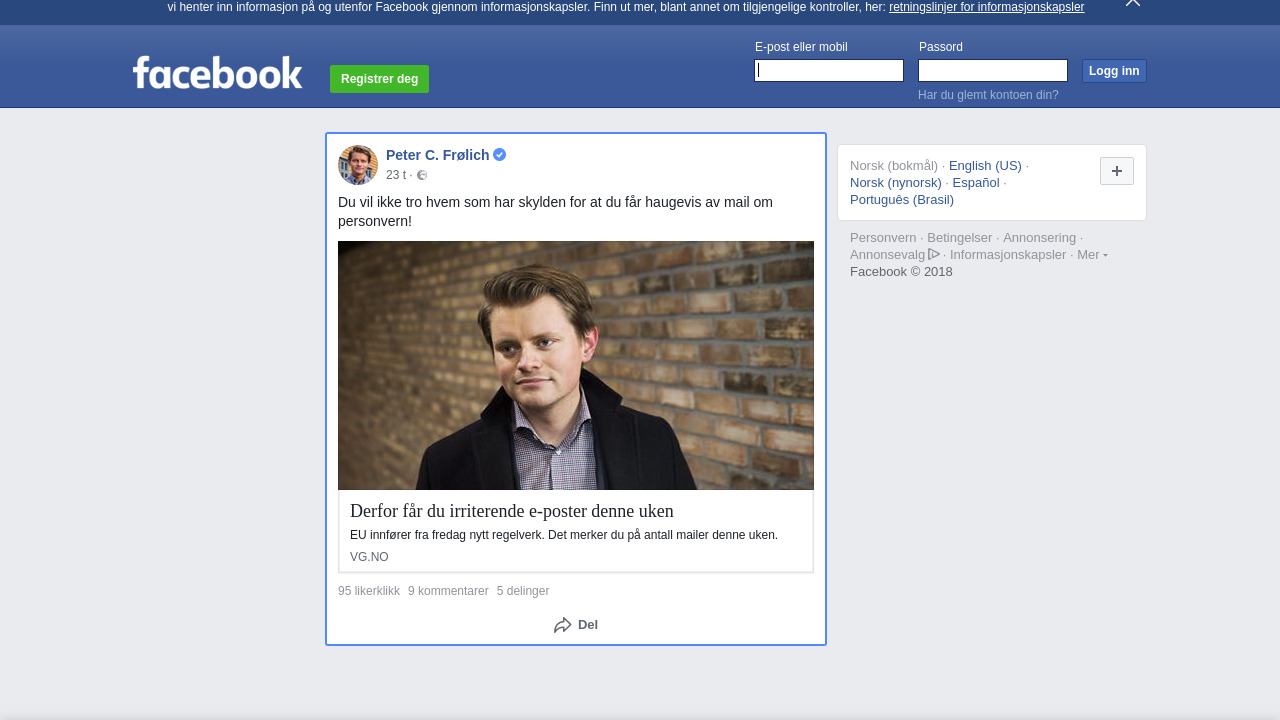This screenshot has width=1280, height=720.
Task: Open headline Derfor får du irriterende e-poster
Action: (512, 511)
